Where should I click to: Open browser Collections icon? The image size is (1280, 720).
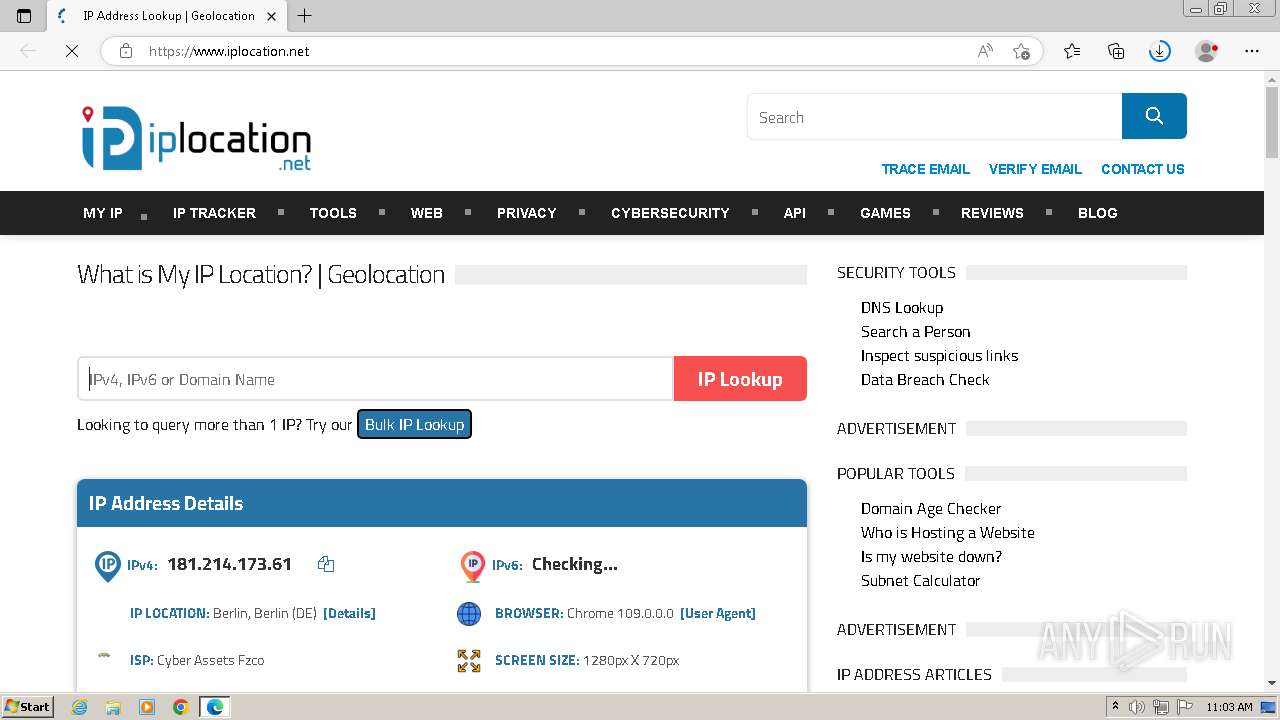(1116, 51)
